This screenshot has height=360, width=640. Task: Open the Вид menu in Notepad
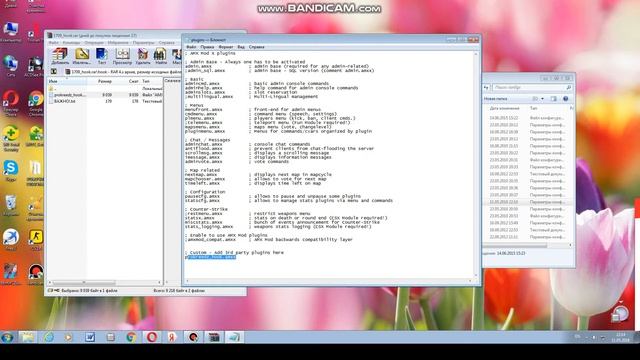click(241, 47)
